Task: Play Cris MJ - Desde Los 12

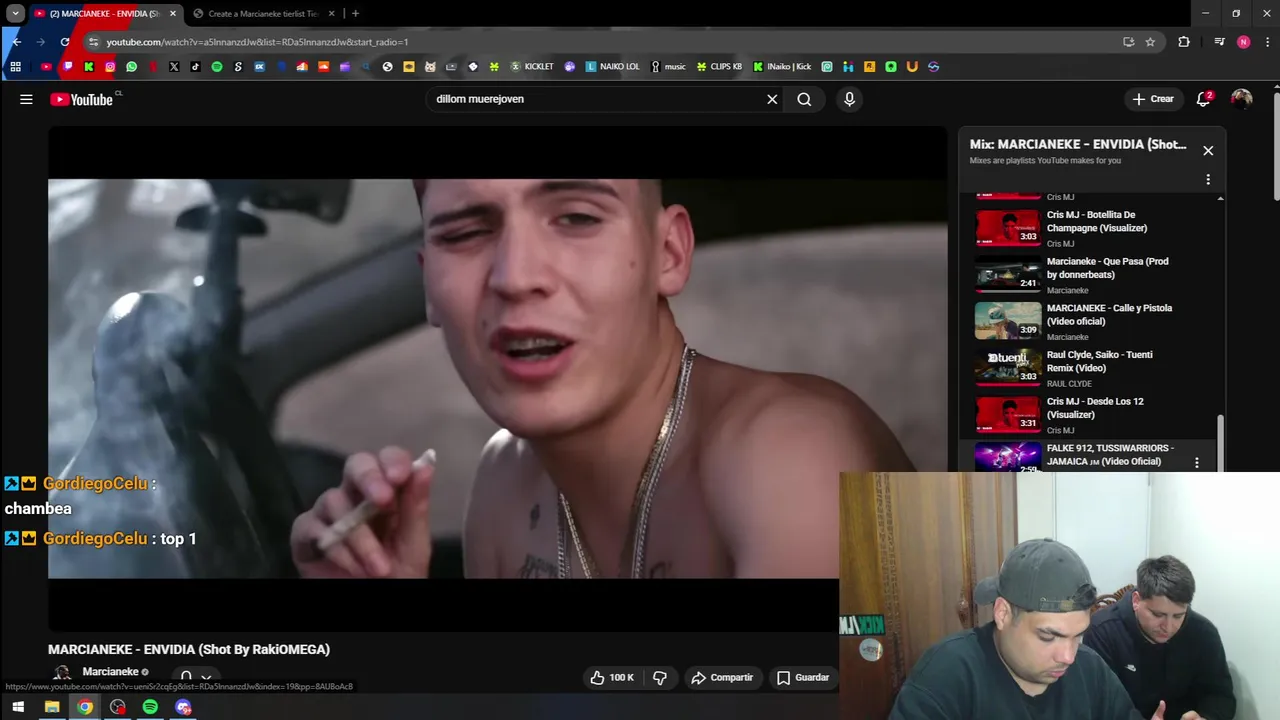Action: [1090, 415]
